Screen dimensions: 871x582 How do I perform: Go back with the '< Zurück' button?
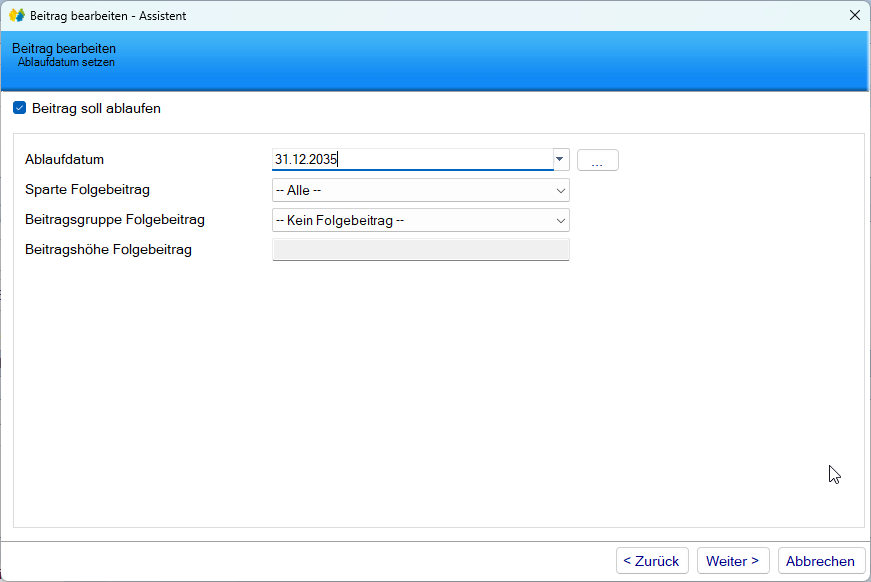tap(651, 561)
